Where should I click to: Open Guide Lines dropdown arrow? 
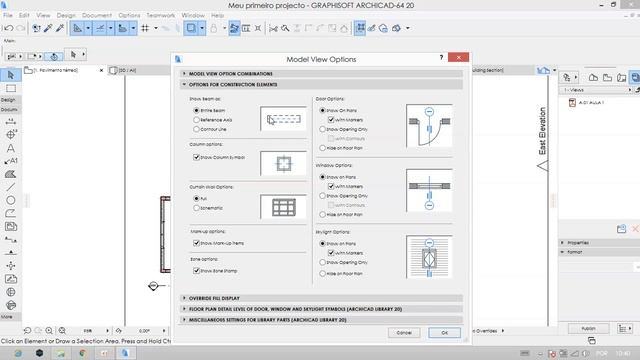(88, 28)
